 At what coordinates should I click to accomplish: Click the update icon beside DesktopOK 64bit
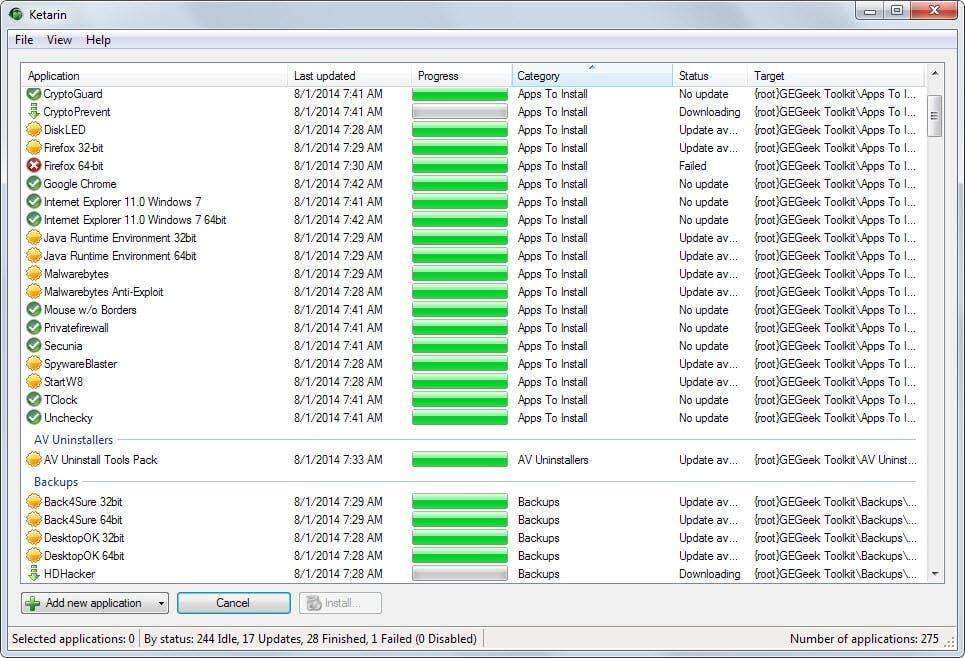[x=34, y=556]
